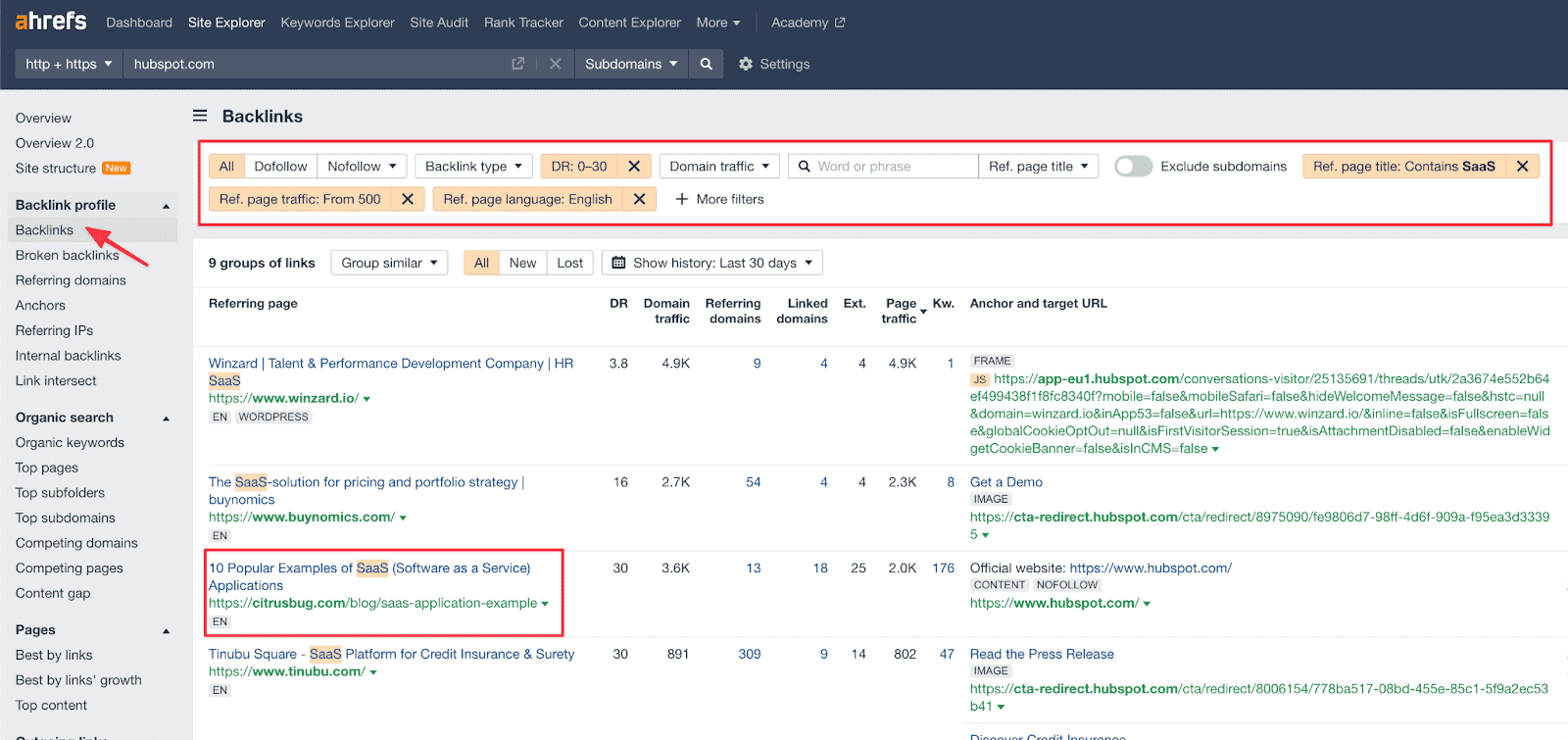Sort by Page traffic column

900,311
